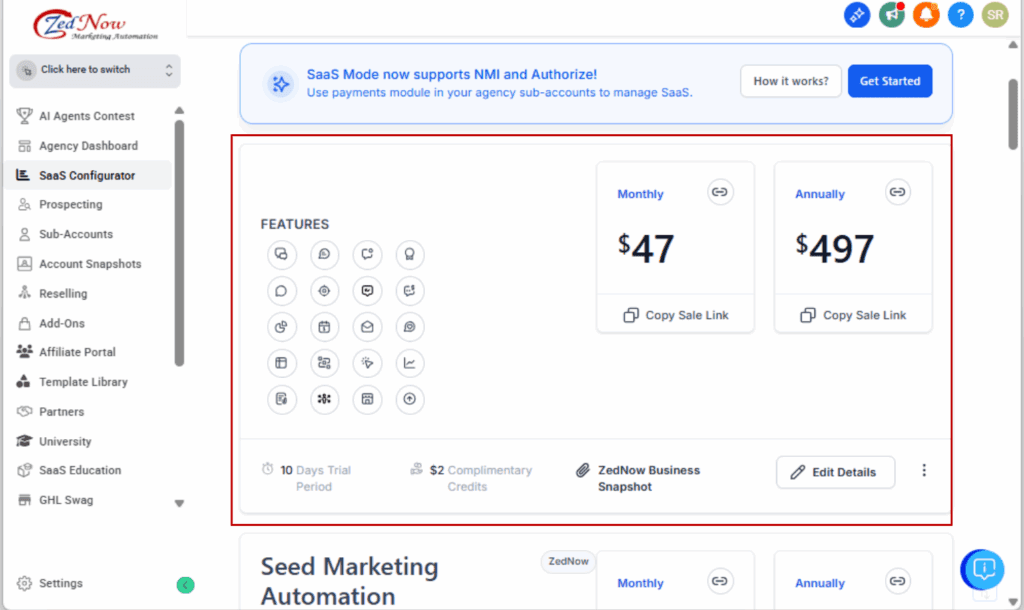The width and height of the screenshot is (1024, 610).
Task: Click the ZedNow tag on the Seed plan
Action: 568,562
